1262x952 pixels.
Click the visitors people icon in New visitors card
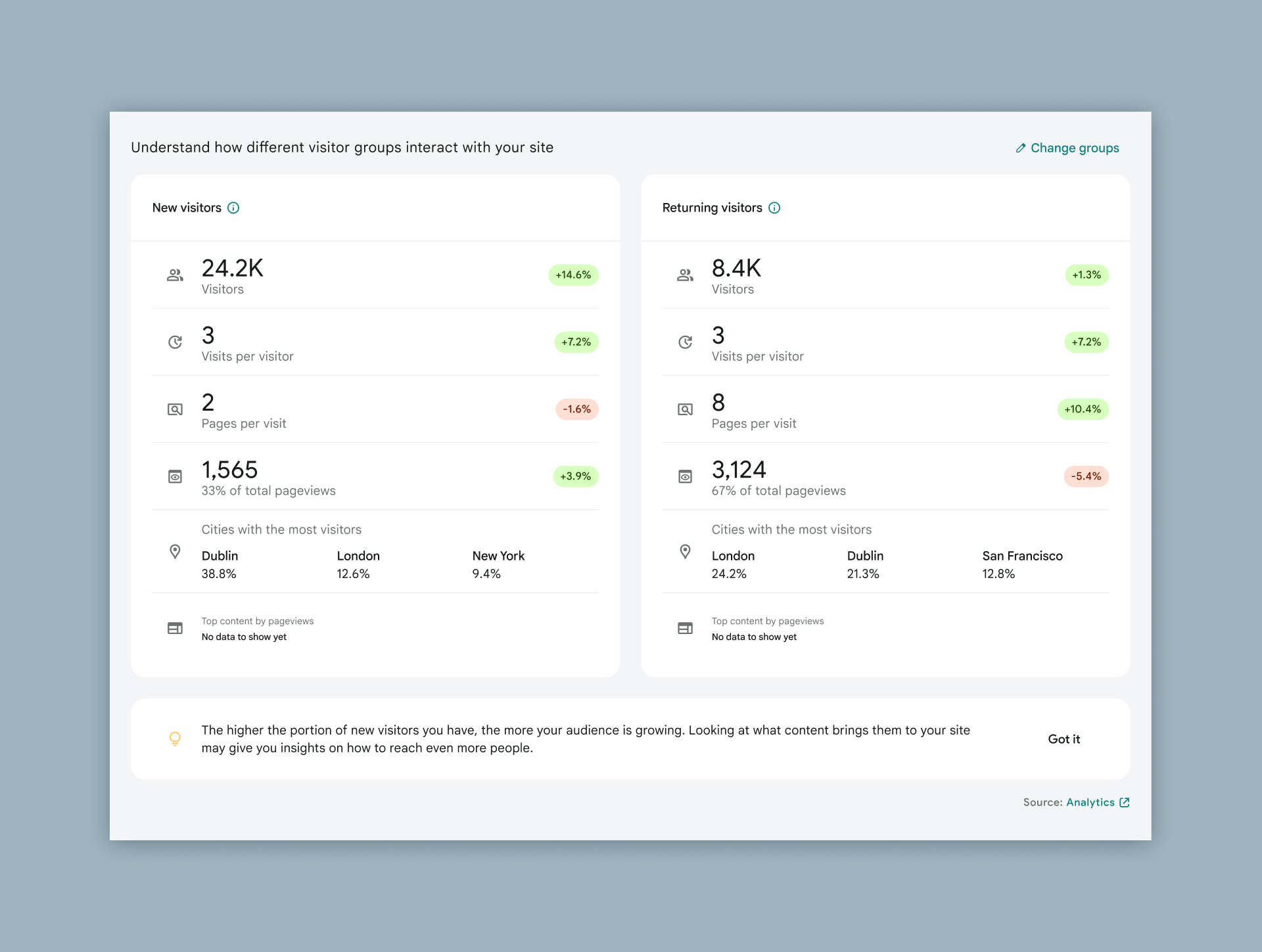coord(175,275)
